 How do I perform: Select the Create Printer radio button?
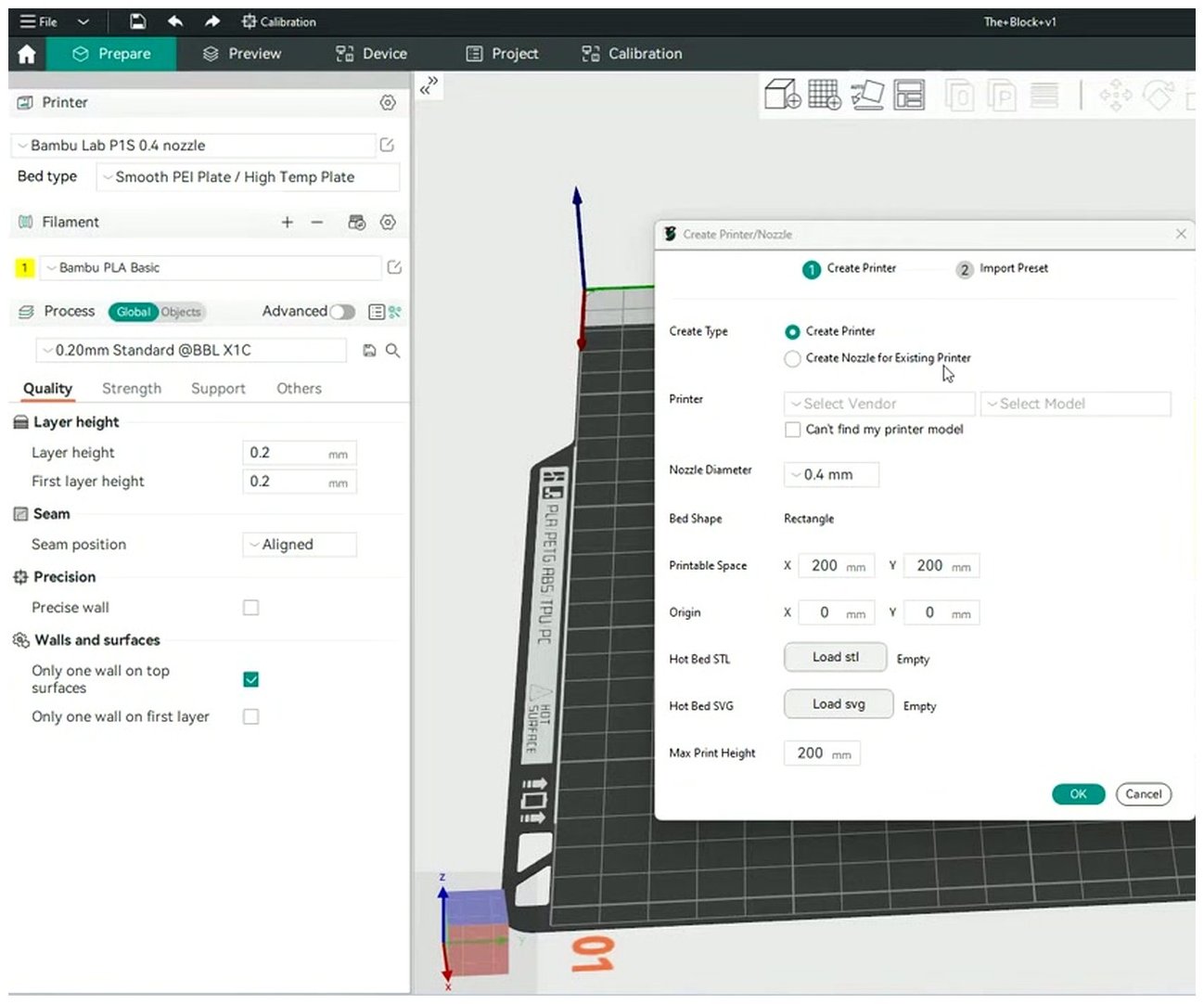point(792,331)
